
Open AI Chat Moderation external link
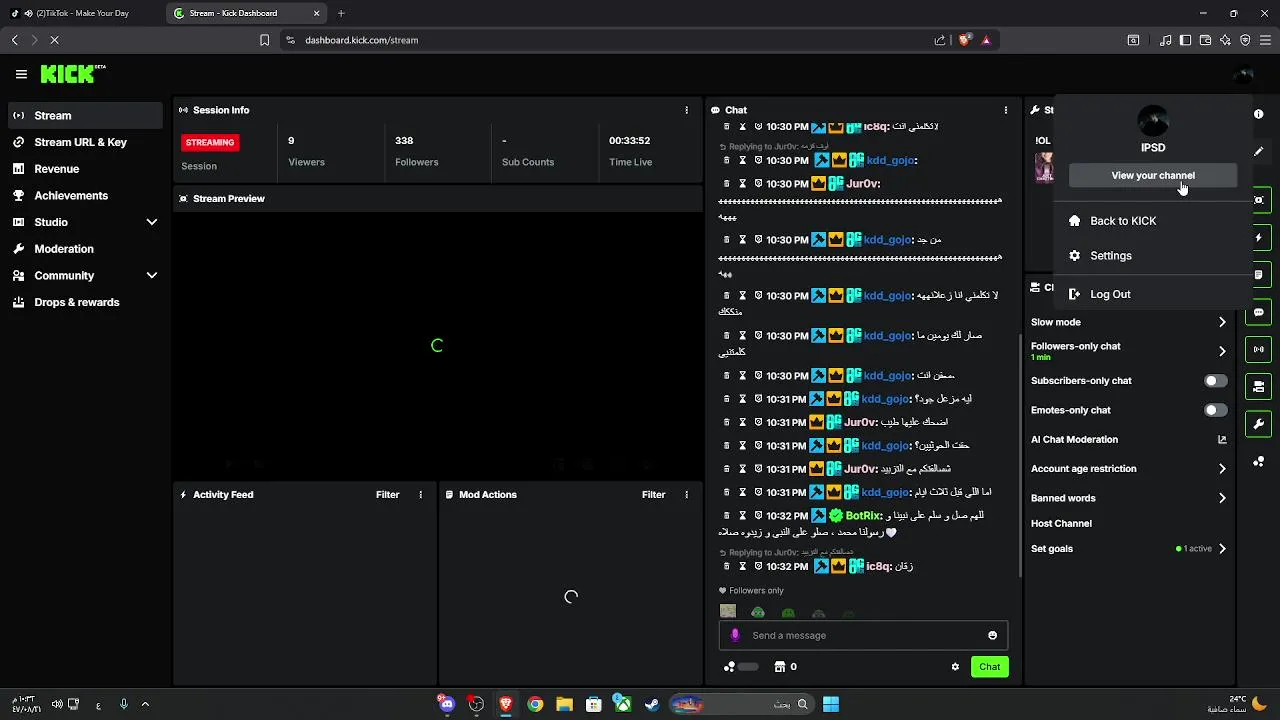(x=1222, y=439)
